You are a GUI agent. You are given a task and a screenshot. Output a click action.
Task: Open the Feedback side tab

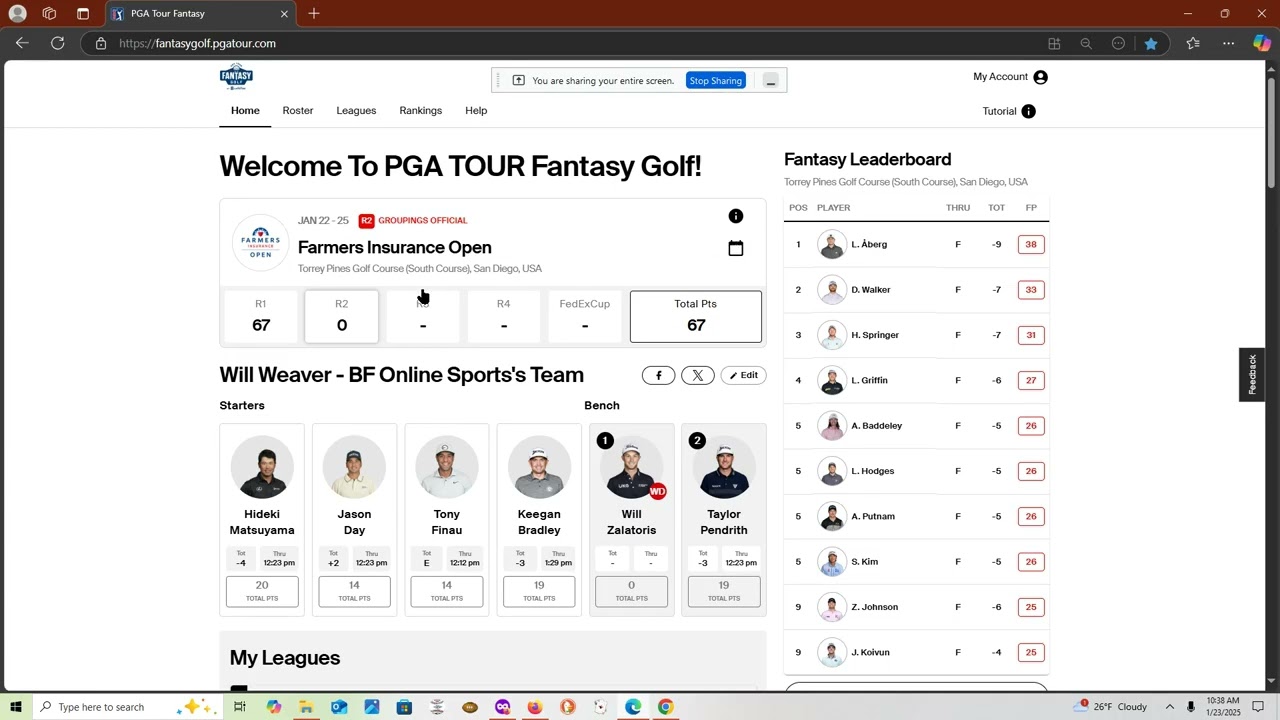(x=1252, y=374)
